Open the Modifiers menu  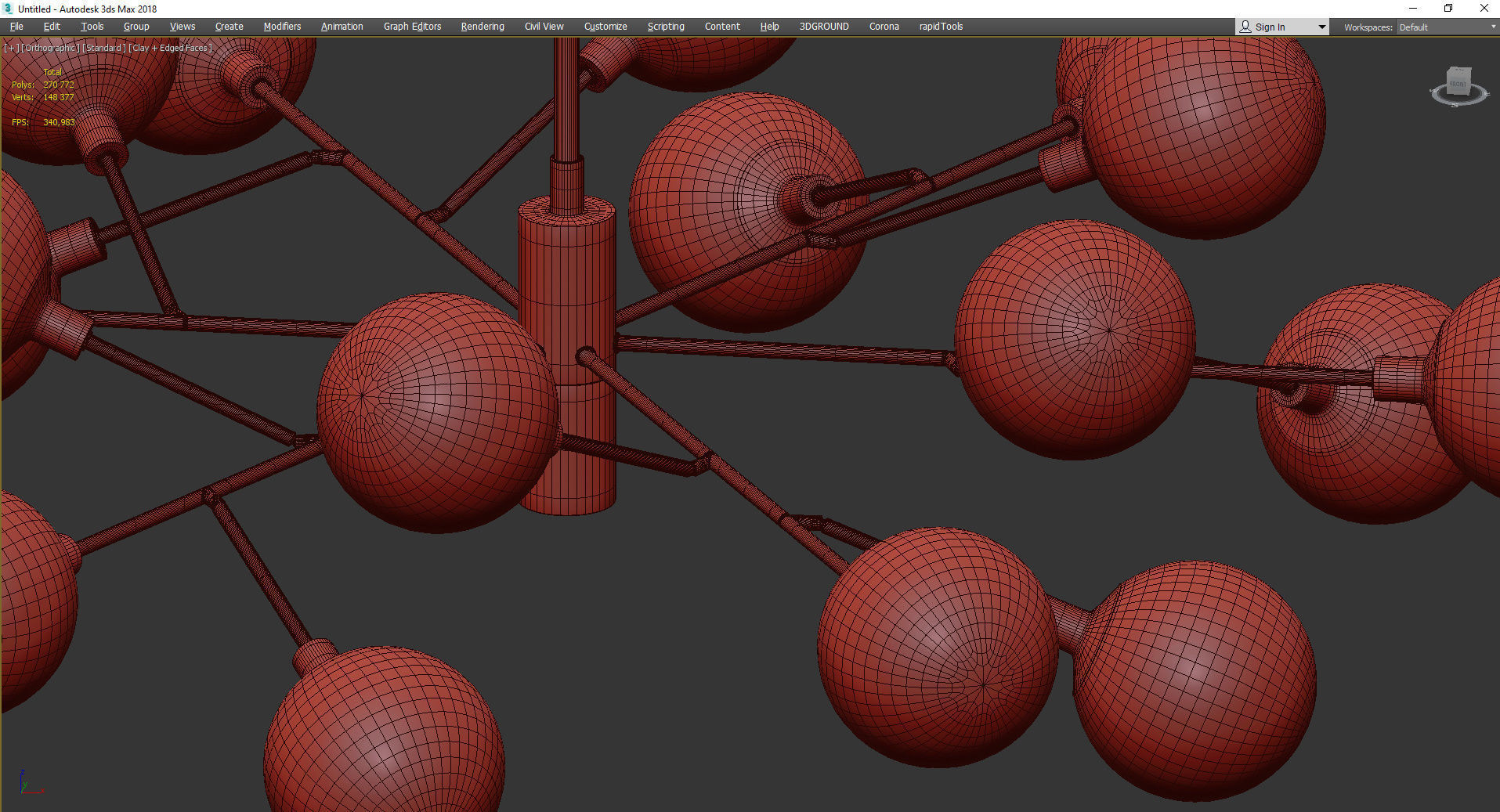point(282,27)
